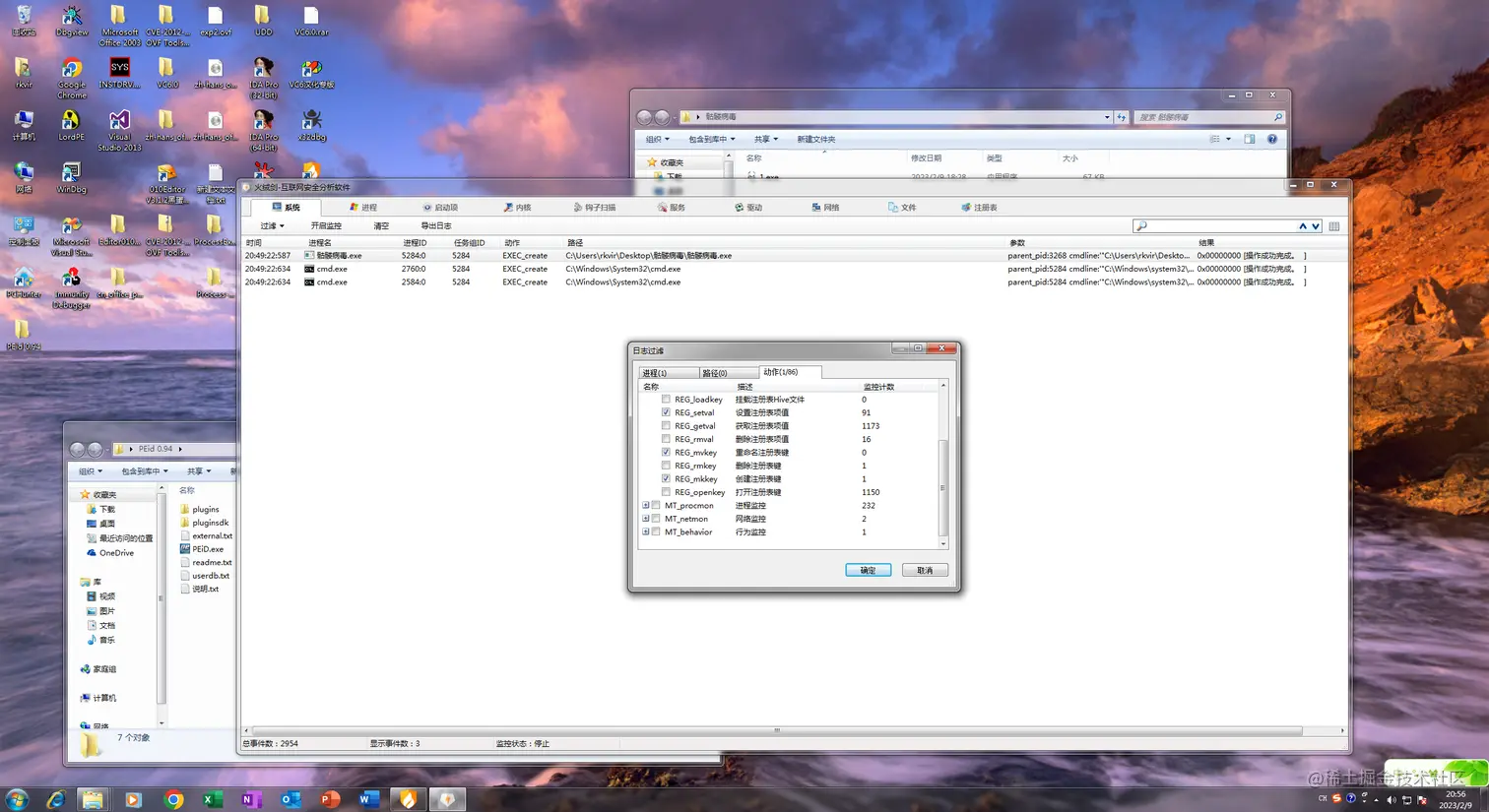
Task: Open Word from the taskbar
Action: (x=368, y=799)
